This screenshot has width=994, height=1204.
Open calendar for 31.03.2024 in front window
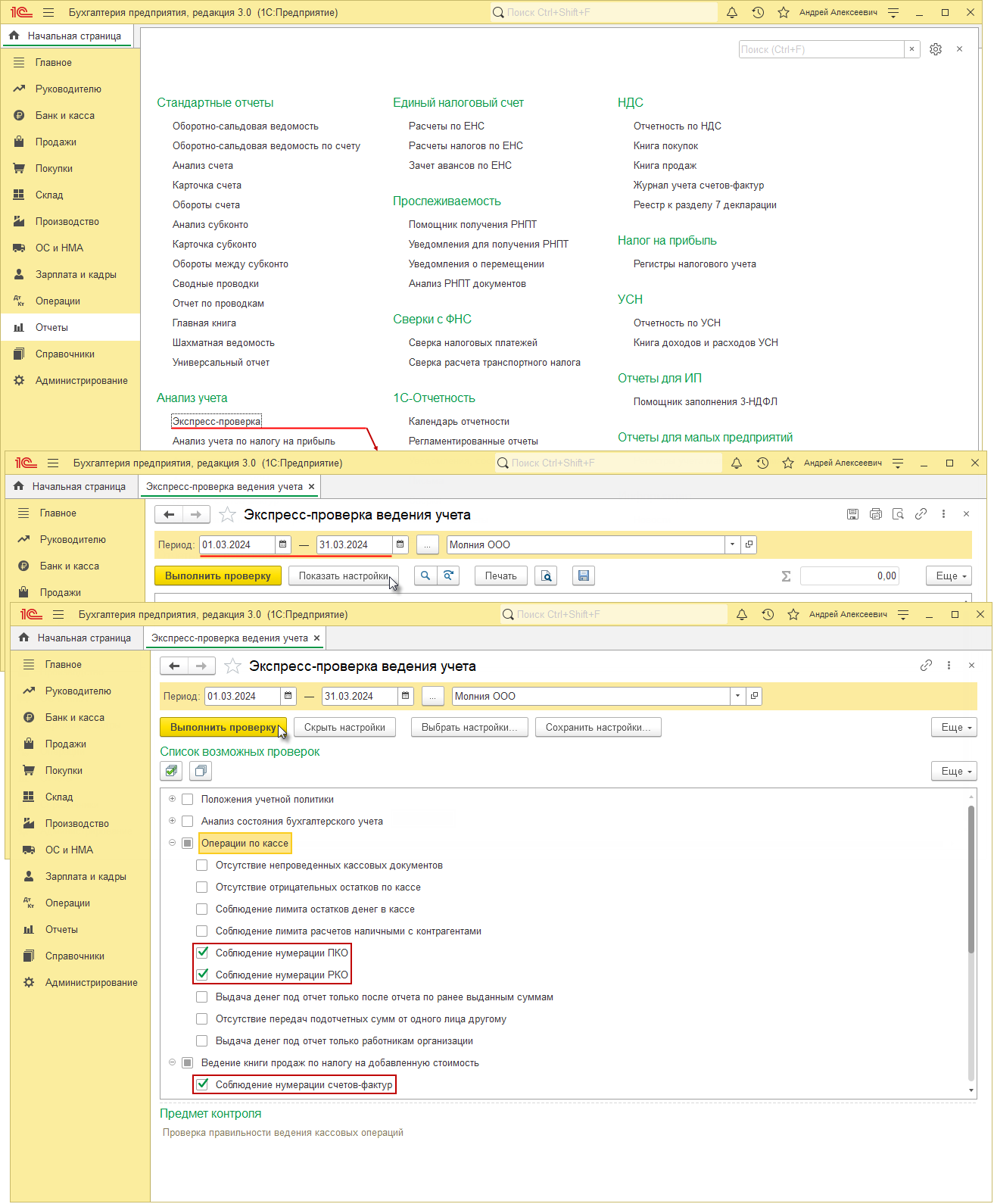click(x=406, y=696)
